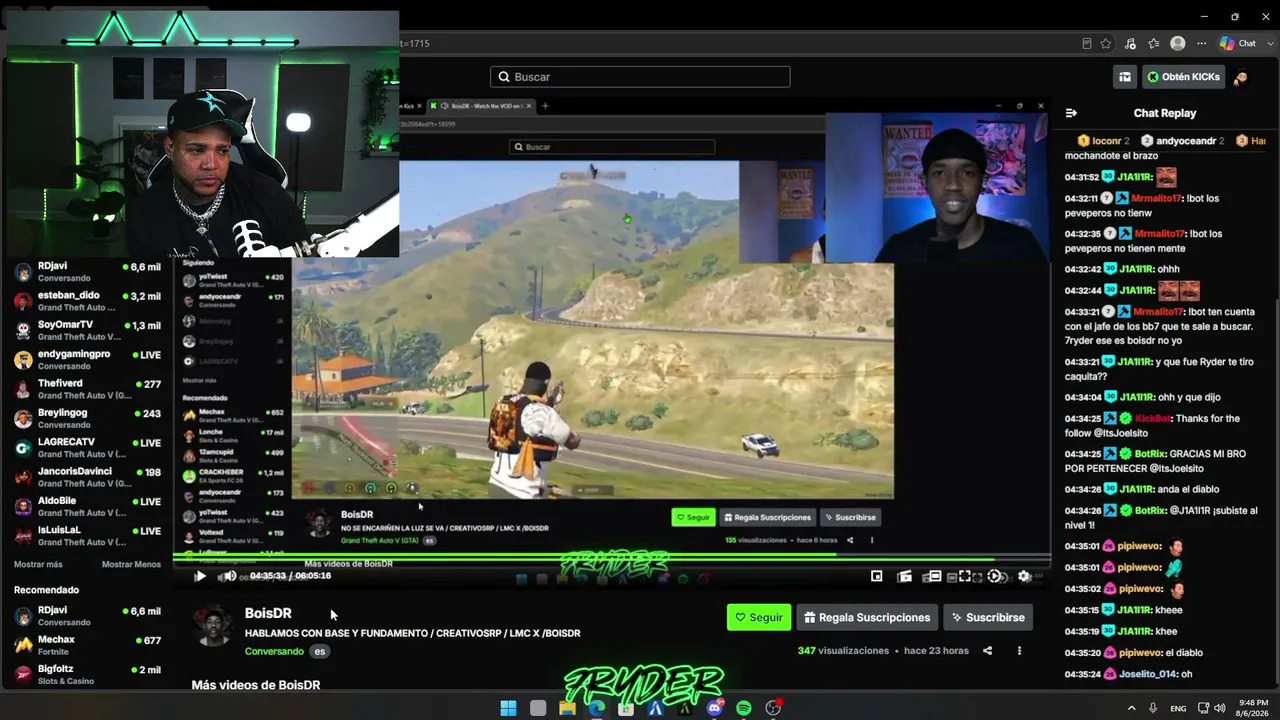Viewport: 1280px width, 720px height.
Task: Click the Suscribirse button below the player
Action: (x=988, y=617)
